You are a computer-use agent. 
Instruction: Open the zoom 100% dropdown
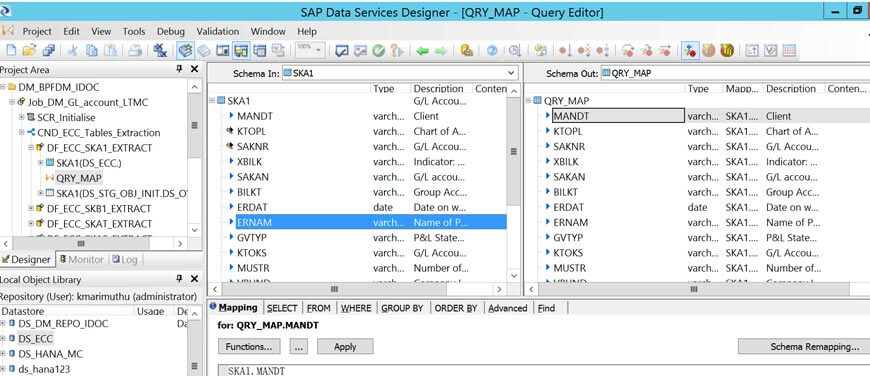(x=318, y=50)
